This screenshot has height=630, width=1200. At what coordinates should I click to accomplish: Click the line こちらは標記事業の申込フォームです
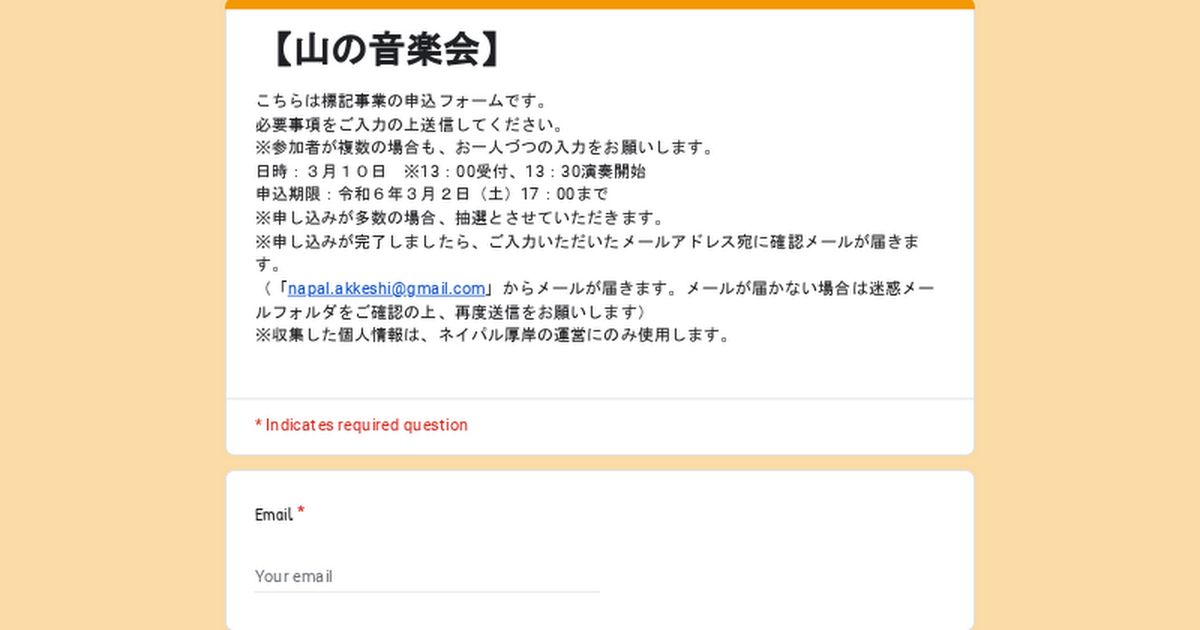pos(403,101)
